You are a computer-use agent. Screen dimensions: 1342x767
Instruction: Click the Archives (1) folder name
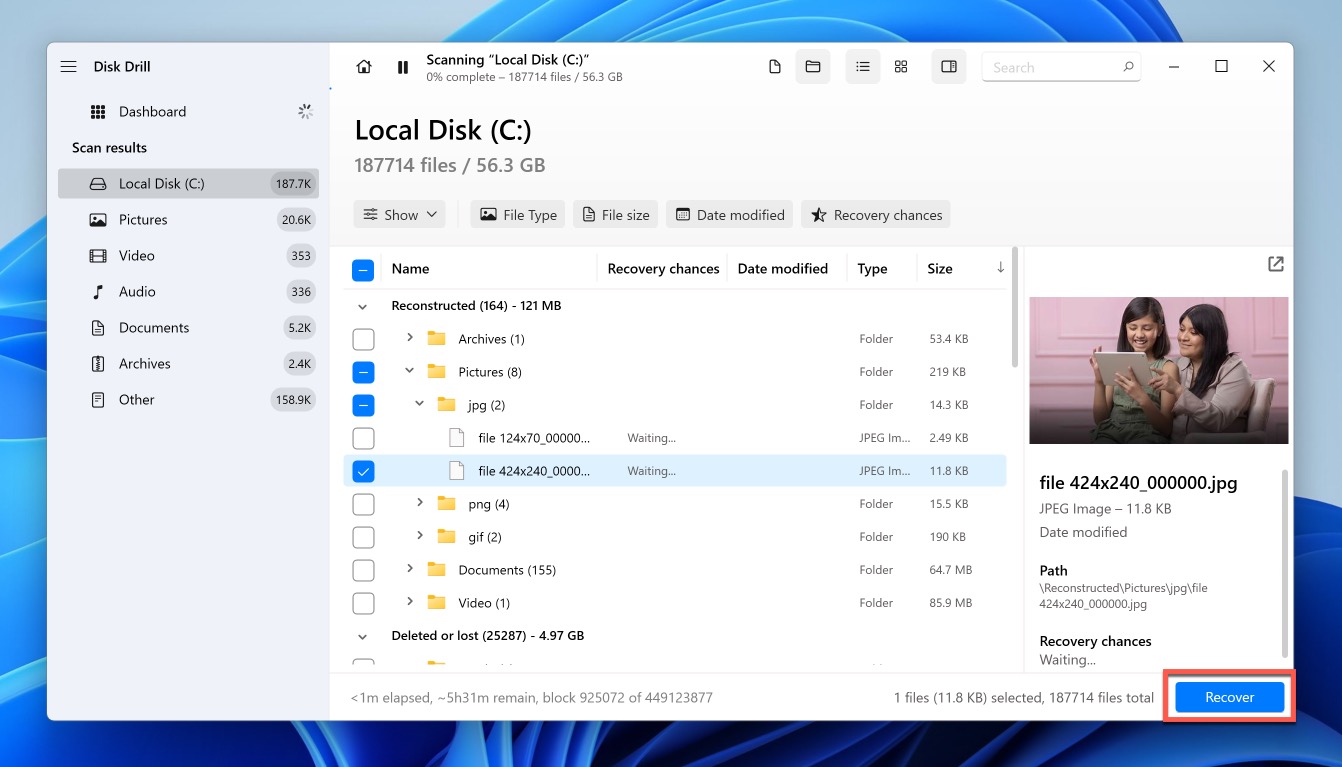(x=493, y=339)
